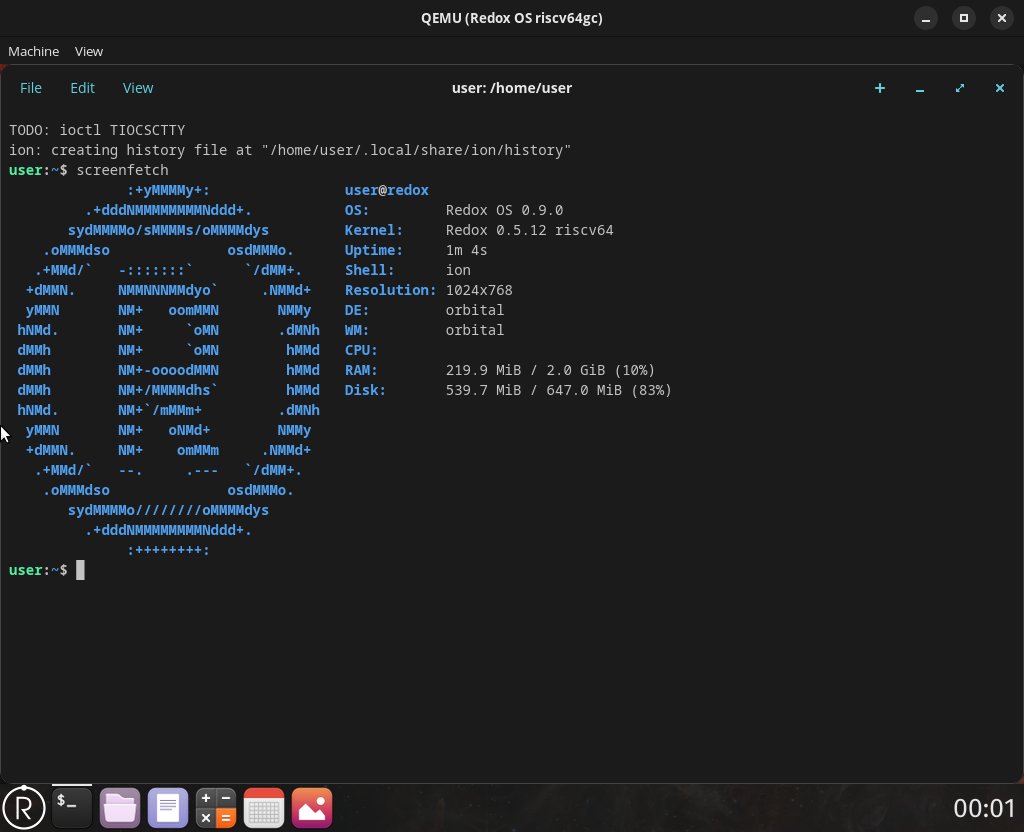Launch Terminal from the taskbar
The width and height of the screenshot is (1024, 832).
point(72,808)
